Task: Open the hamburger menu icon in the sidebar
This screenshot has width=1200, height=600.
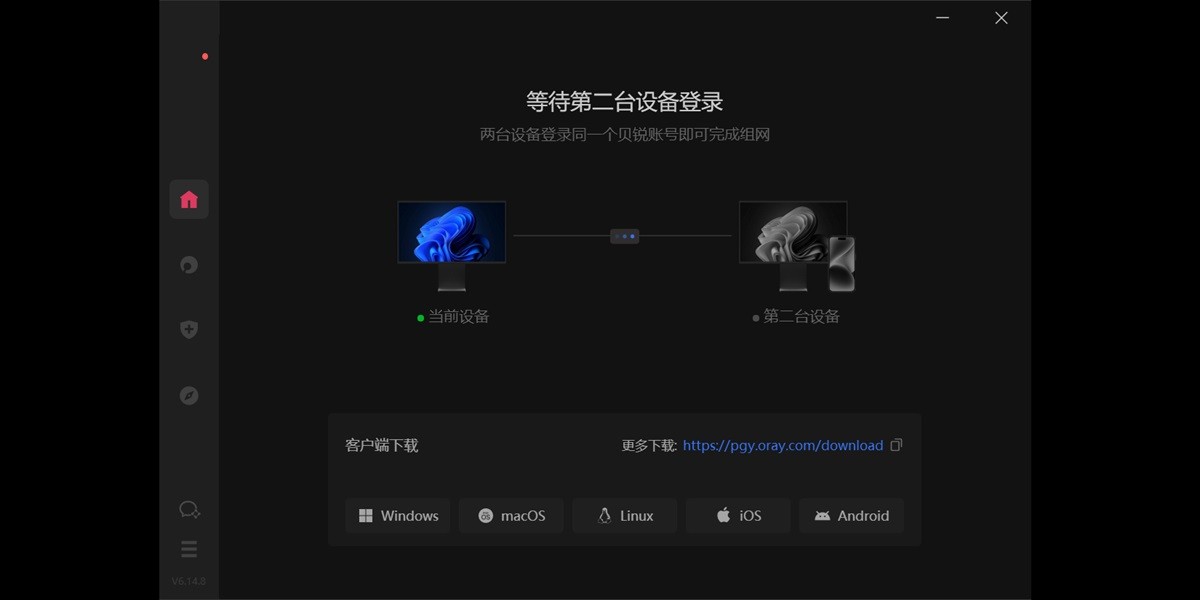Action: tap(189, 548)
